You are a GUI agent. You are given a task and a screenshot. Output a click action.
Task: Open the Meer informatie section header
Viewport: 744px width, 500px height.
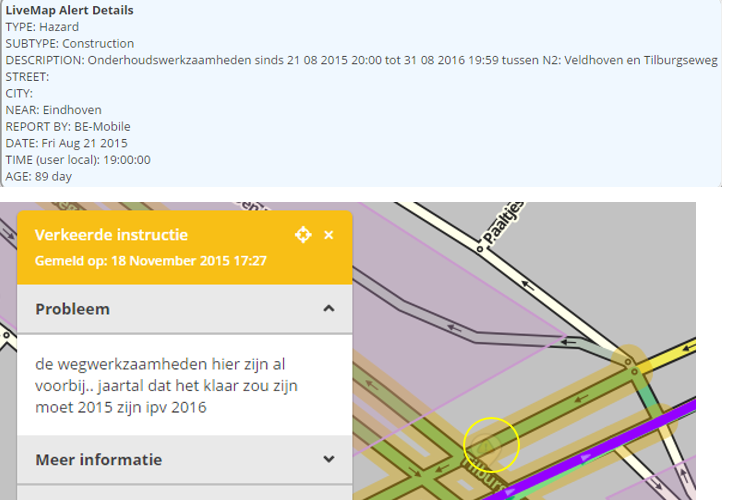click(98, 460)
